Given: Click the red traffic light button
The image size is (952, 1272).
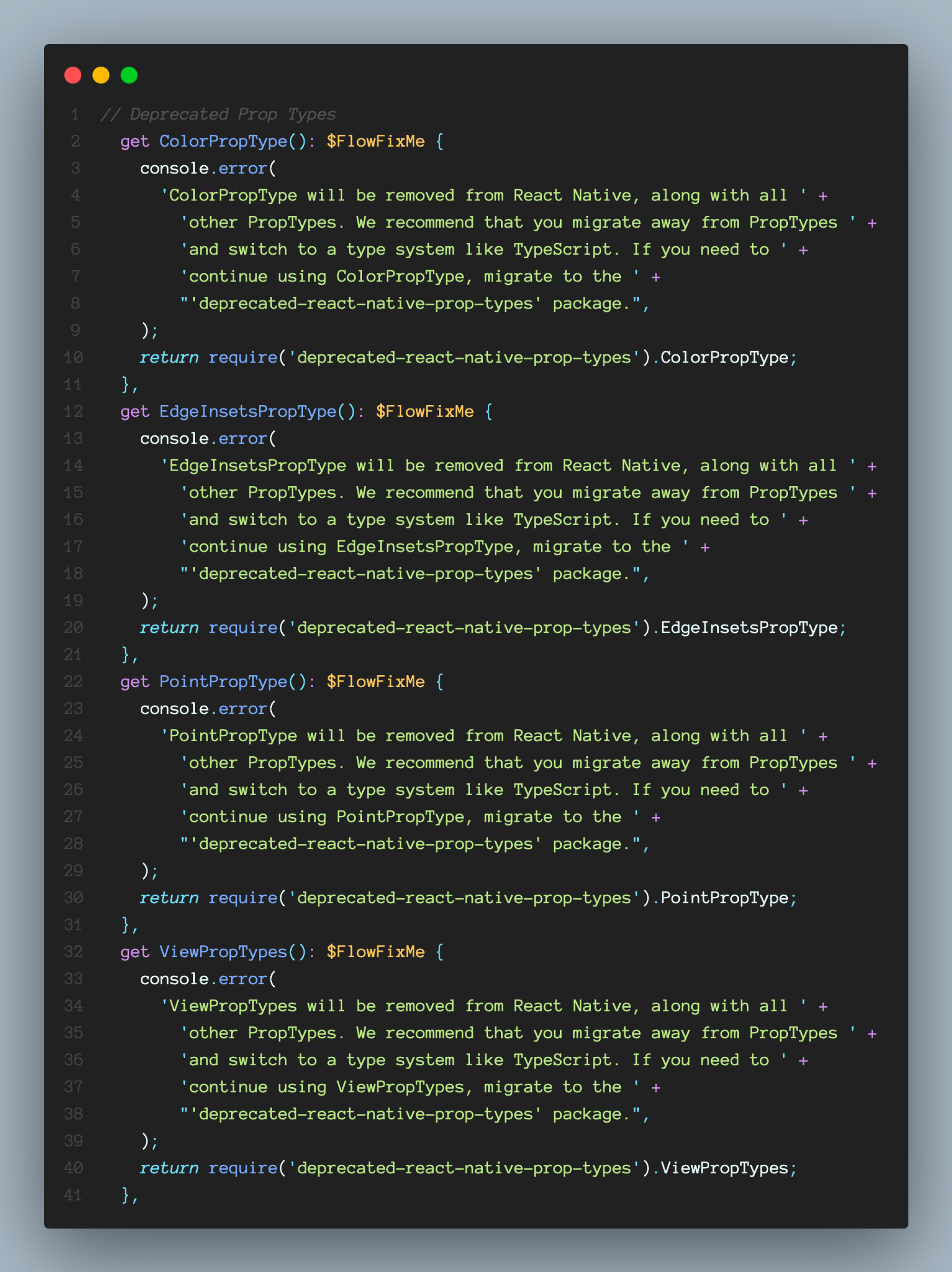Looking at the screenshot, I should (72, 75).
